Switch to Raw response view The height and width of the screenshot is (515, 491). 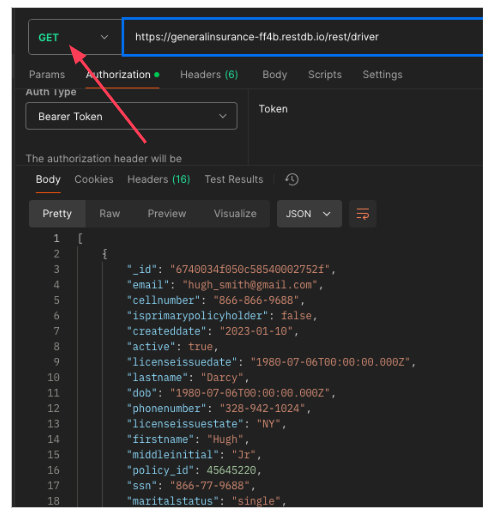[110, 214]
